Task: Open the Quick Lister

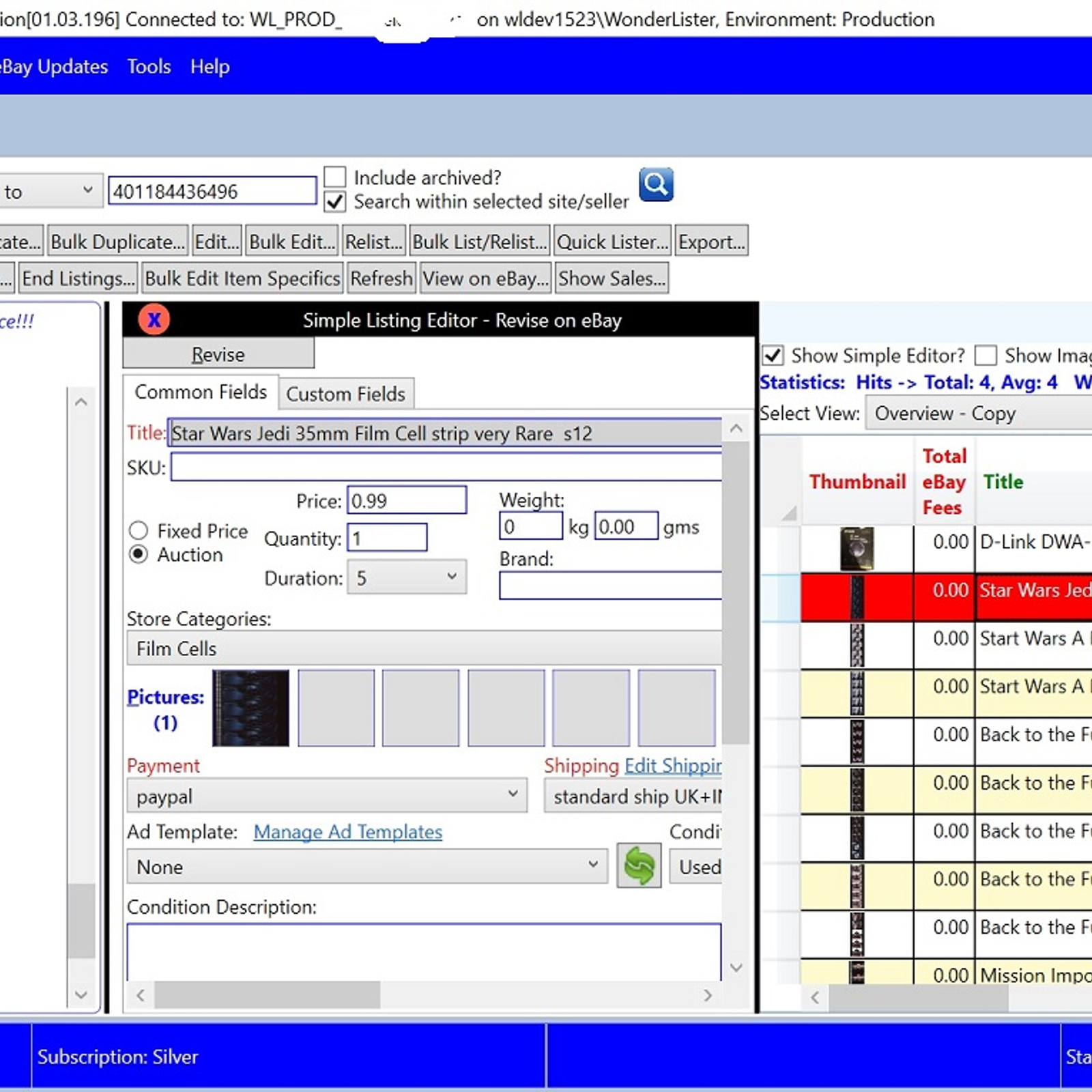Action: tap(613, 242)
